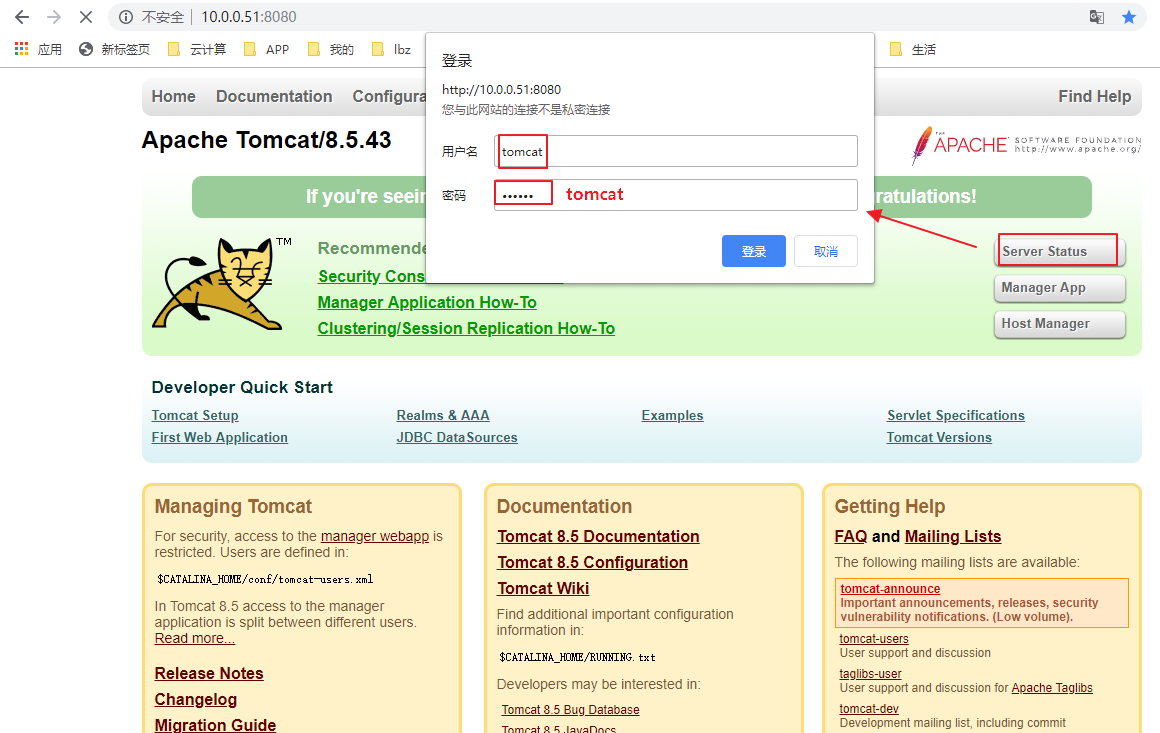Open the Tomcat Setup link
1160x733 pixels.
click(195, 416)
